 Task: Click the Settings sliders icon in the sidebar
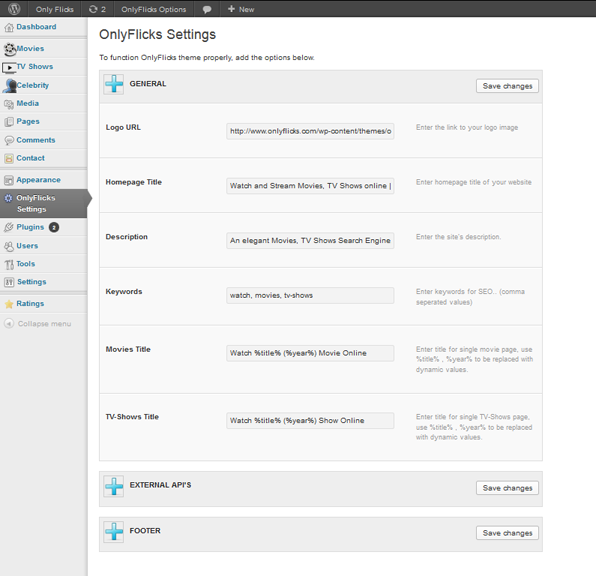[x=9, y=282]
